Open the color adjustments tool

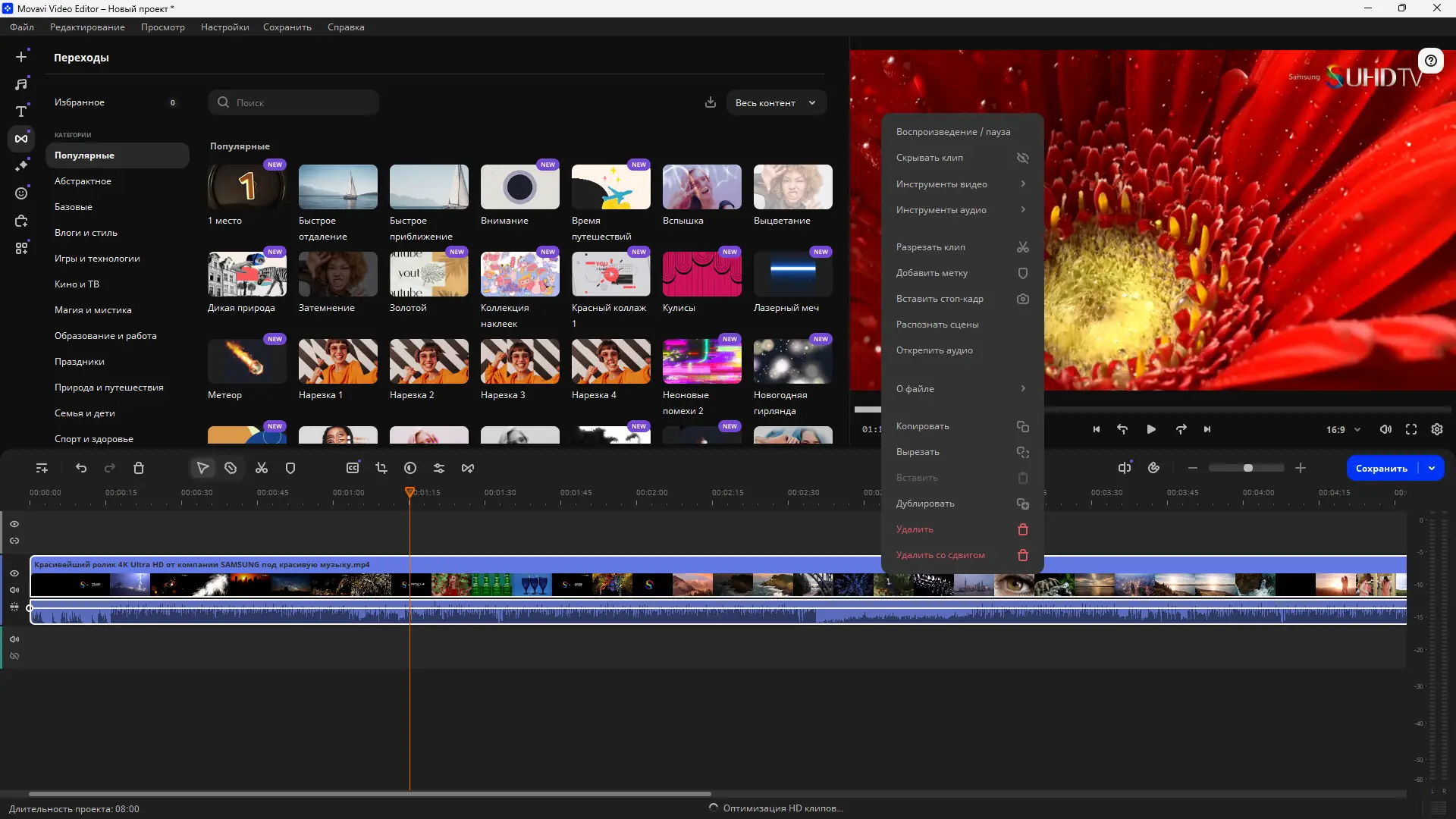click(410, 469)
